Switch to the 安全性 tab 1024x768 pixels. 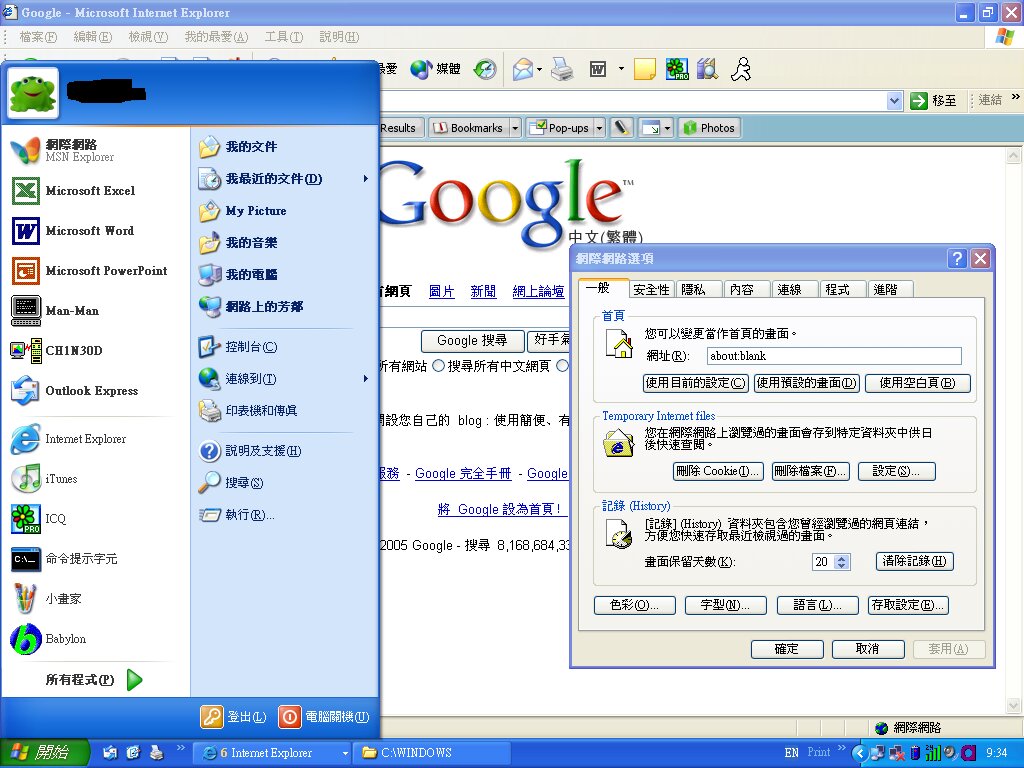(x=651, y=289)
